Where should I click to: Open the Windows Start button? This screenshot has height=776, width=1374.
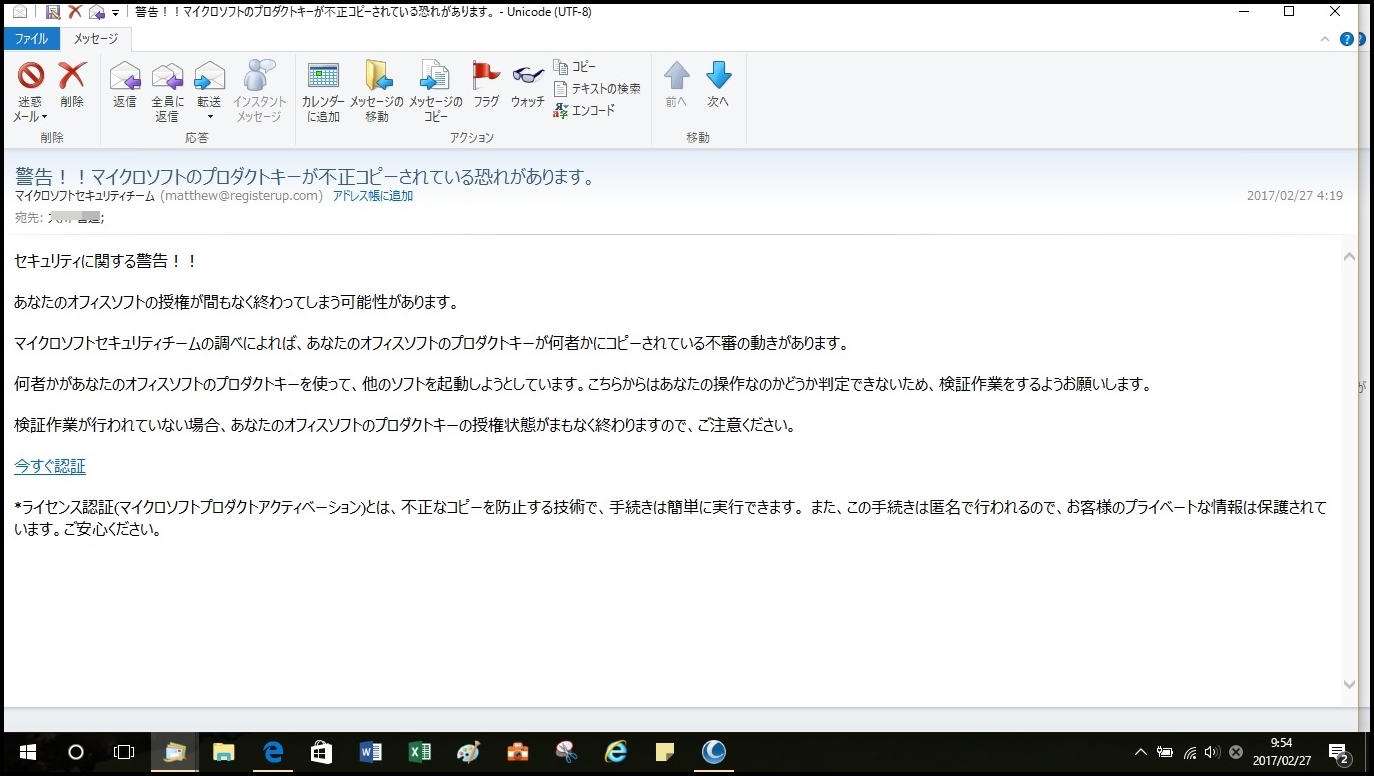27,752
